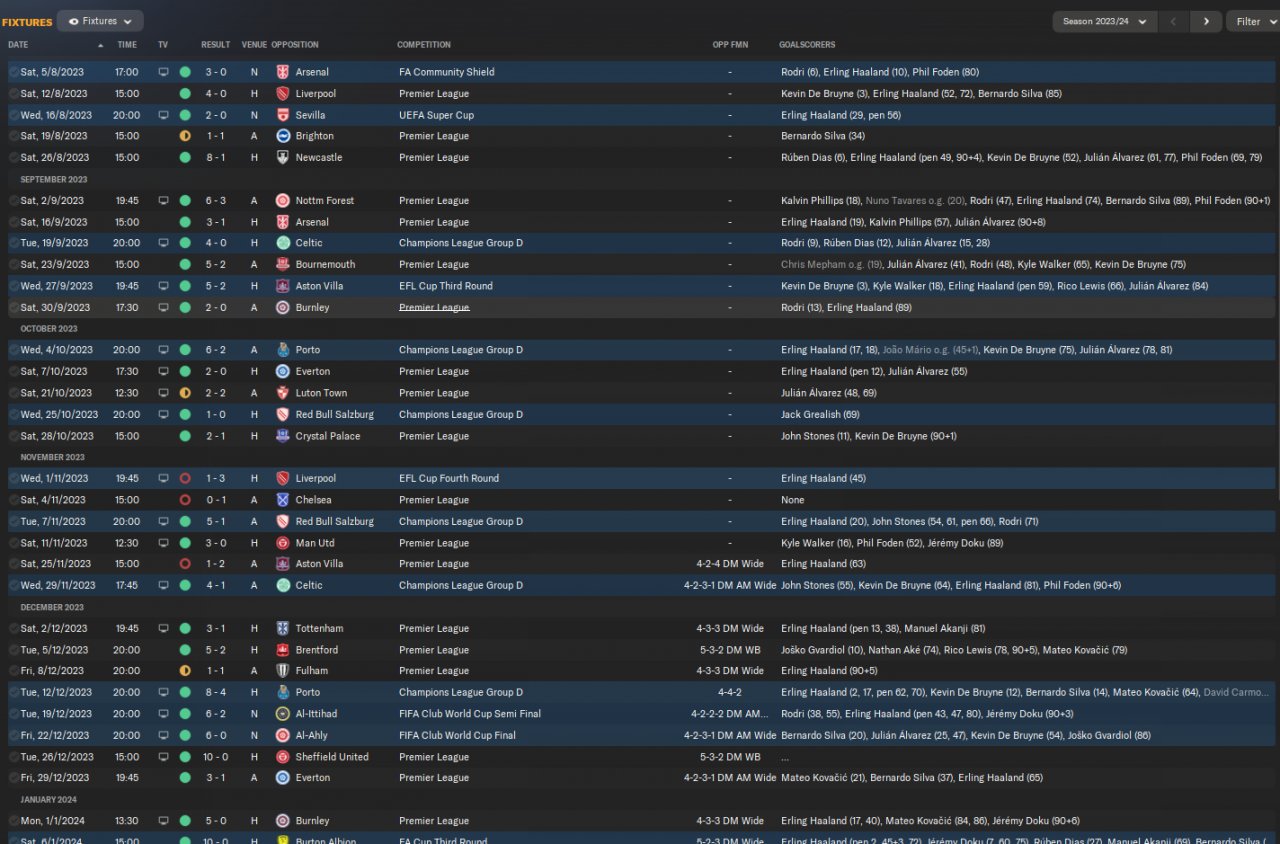Select the Everton opposition name on 7/10/2023
The height and width of the screenshot is (844, 1280).
(x=313, y=372)
